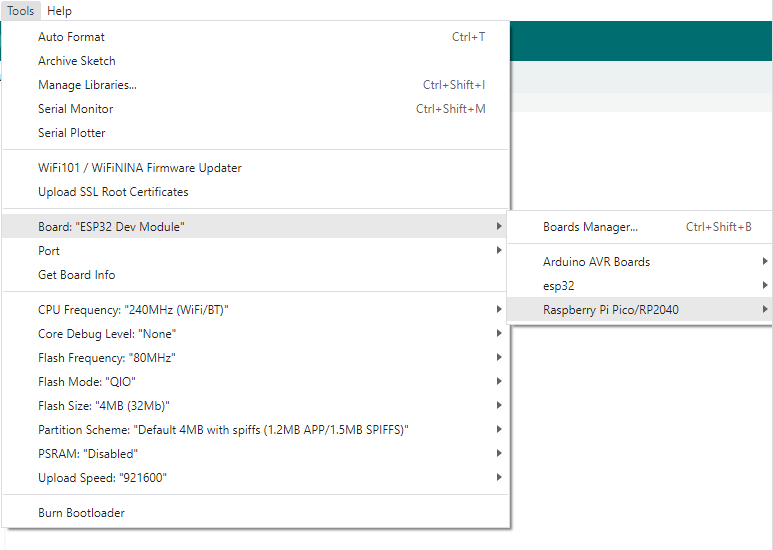The height and width of the screenshot is (550, 773).
Task: Select Archive Sketch menu entry
Action: click(x=77, y=61)
